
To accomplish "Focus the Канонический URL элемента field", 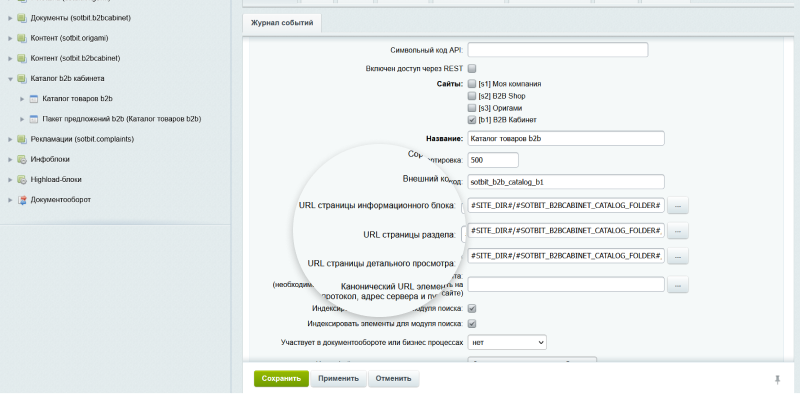I will coord(566,285).
